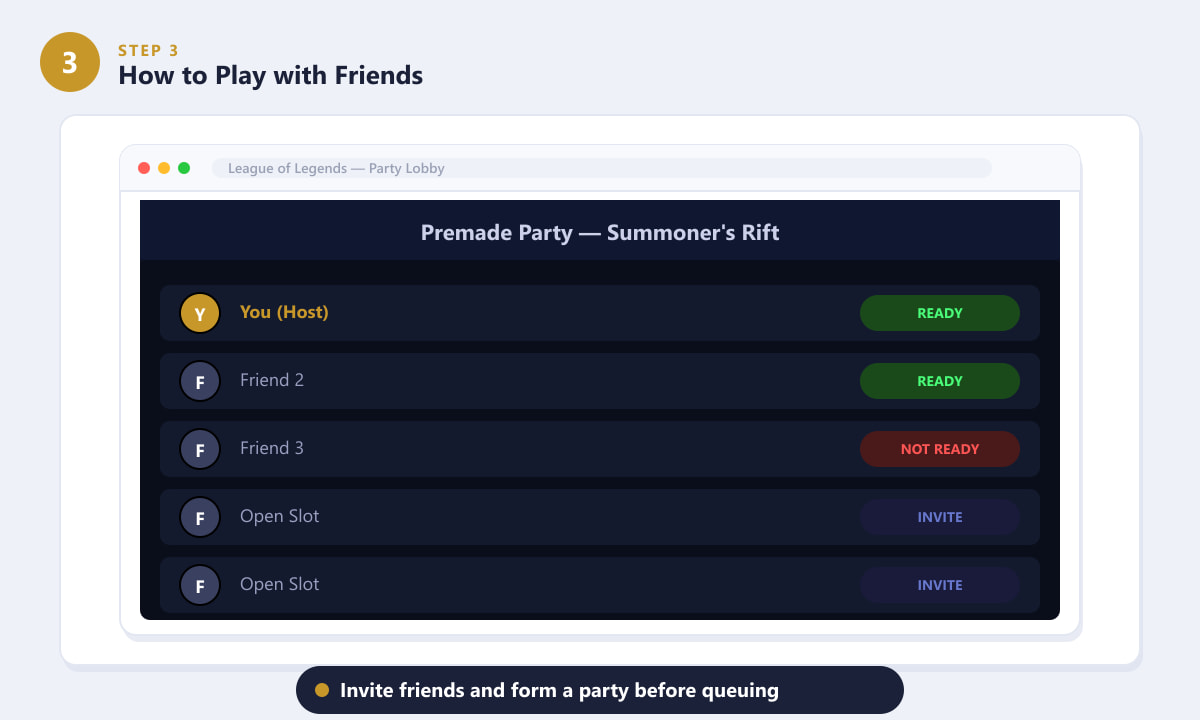
Task: Toggle Friend 3's NOT READY status
Action: point(940,449)
